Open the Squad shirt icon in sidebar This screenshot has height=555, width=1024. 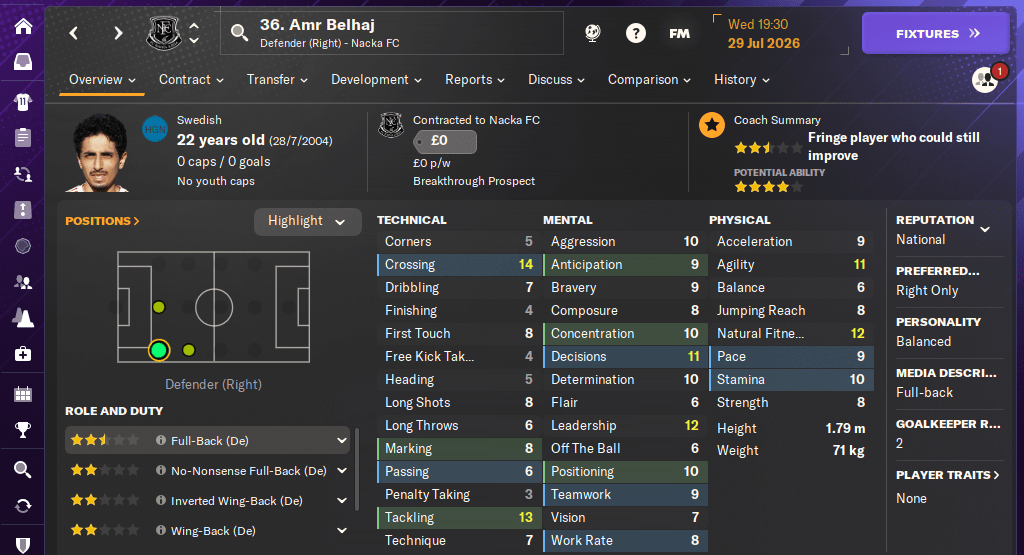(22, 101)
